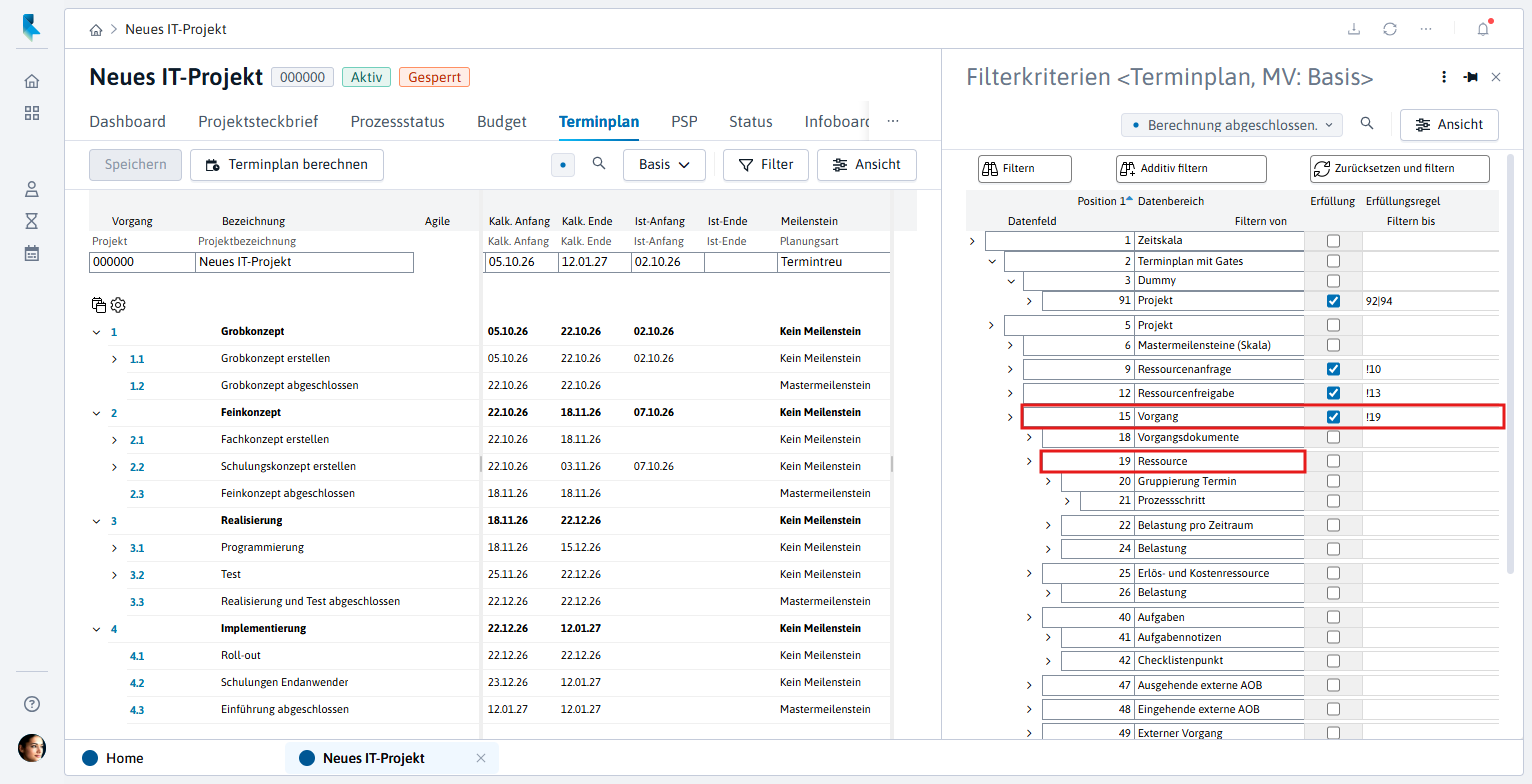The width and height of the screenshot is (1532, 784).
Task: Click the Additiv filtern button
Action: [1191, 168]
